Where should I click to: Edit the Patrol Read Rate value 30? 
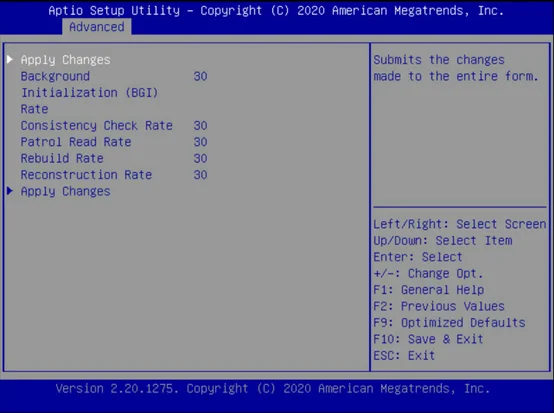pyautogui.click(x=200, y=142)
